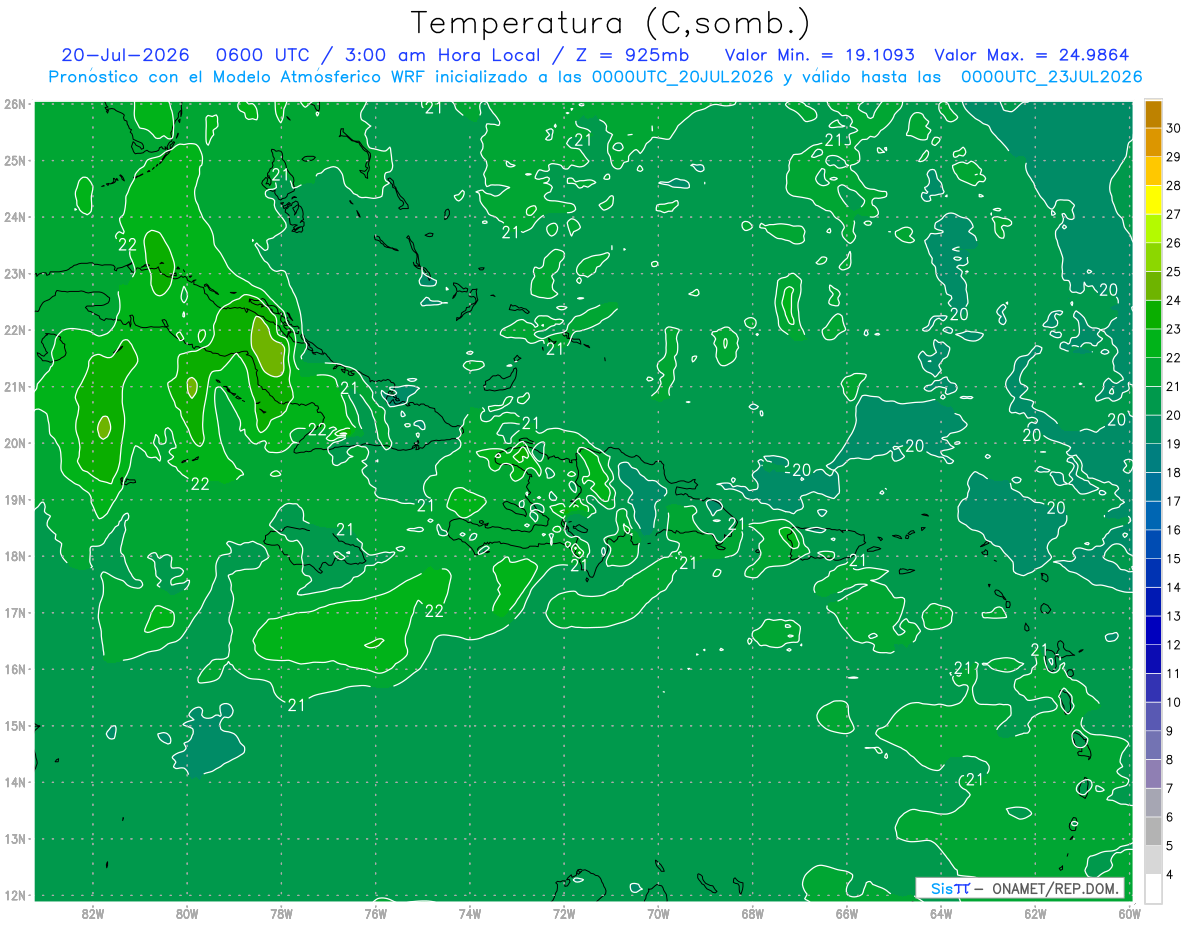The width and height of the screenshot is (1200, 927).
Task: Click the '80W' longitude axis label
Action: point(187,913)
